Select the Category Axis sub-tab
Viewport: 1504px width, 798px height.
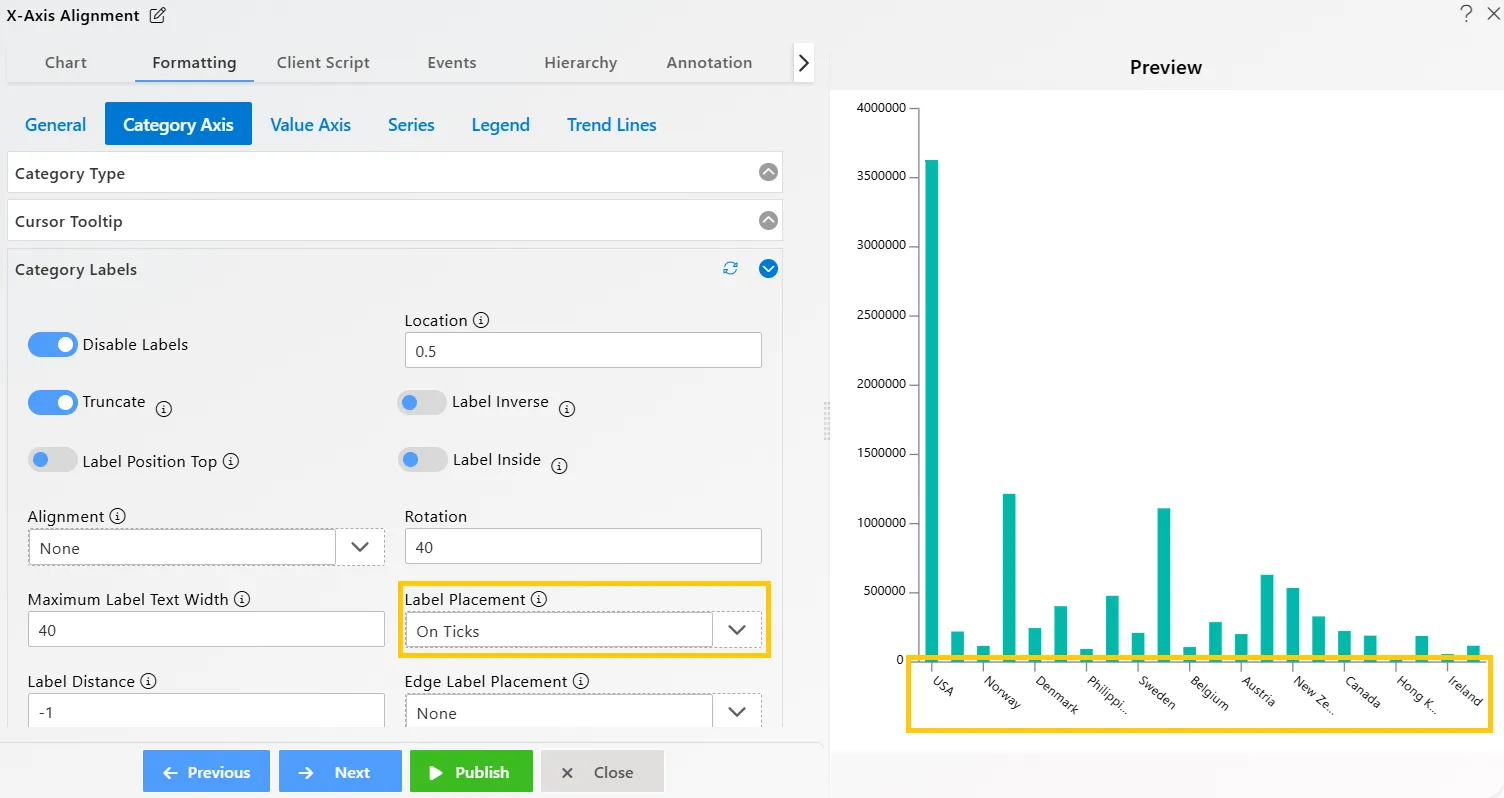(x=178, y=125)
